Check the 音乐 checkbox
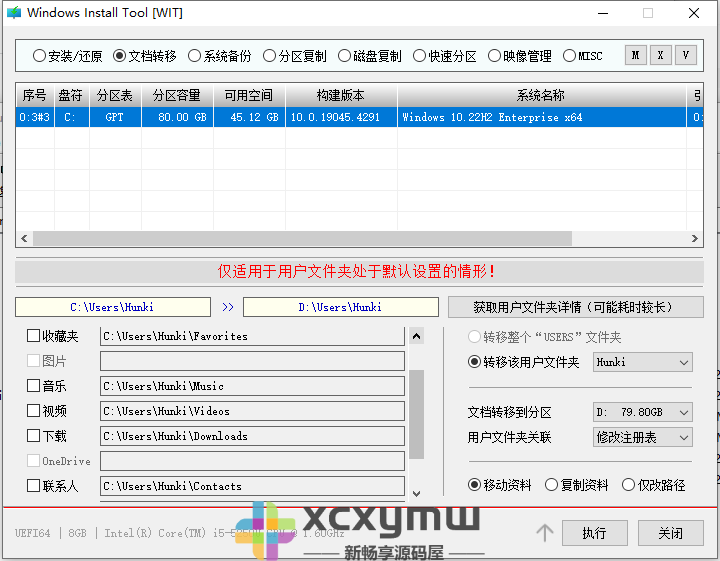The height and width of the screenshot is (561, 720). tap(33, 386)
